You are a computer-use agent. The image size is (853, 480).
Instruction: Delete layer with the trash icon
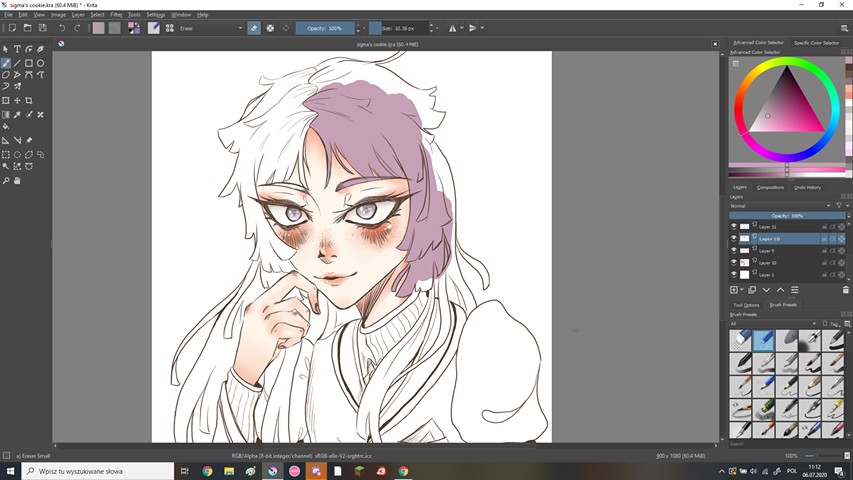[845, 290]
